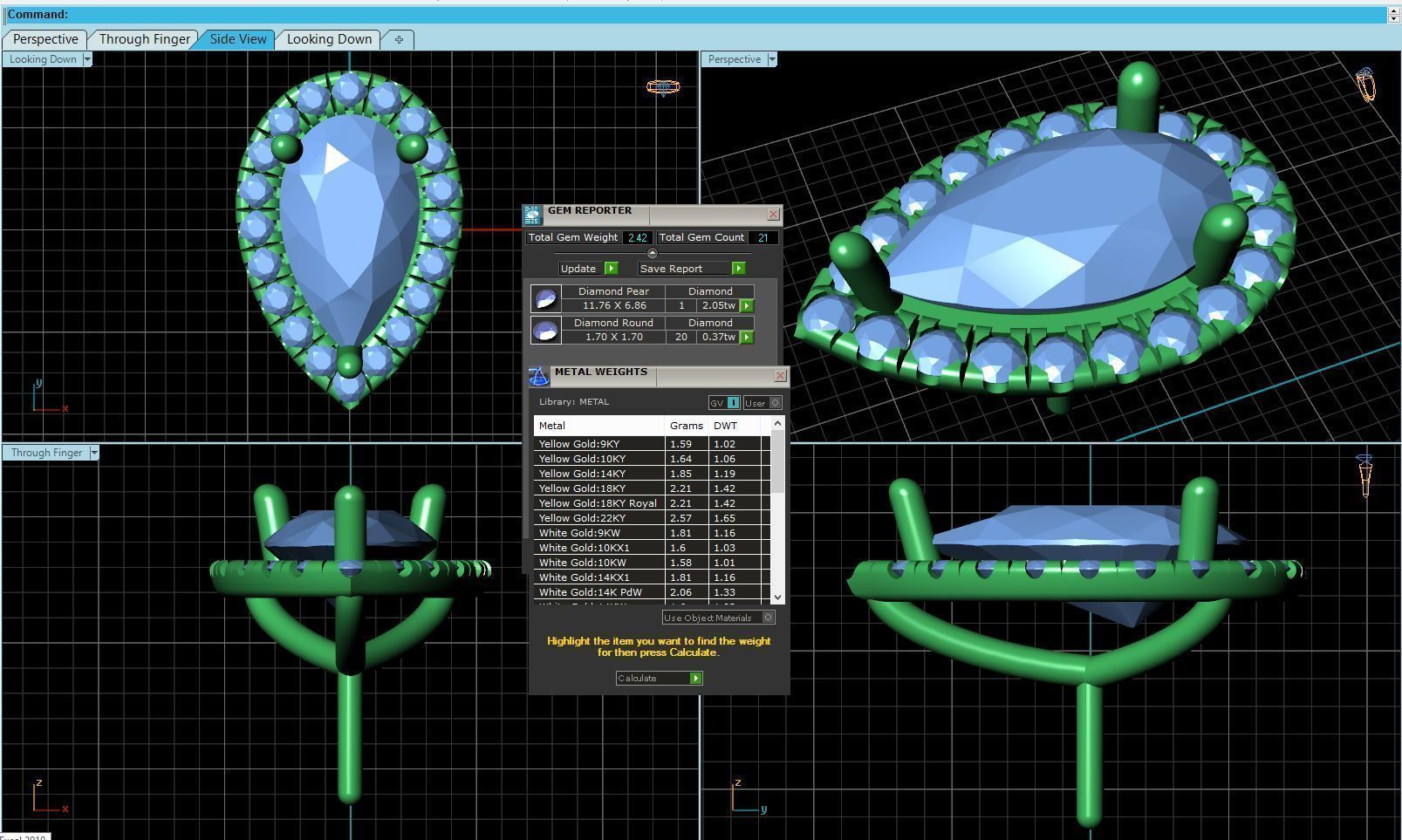Click the metal list scrollbar thumb
The height and width of the screenshot is (840, 1402).
tap(777, 461)
